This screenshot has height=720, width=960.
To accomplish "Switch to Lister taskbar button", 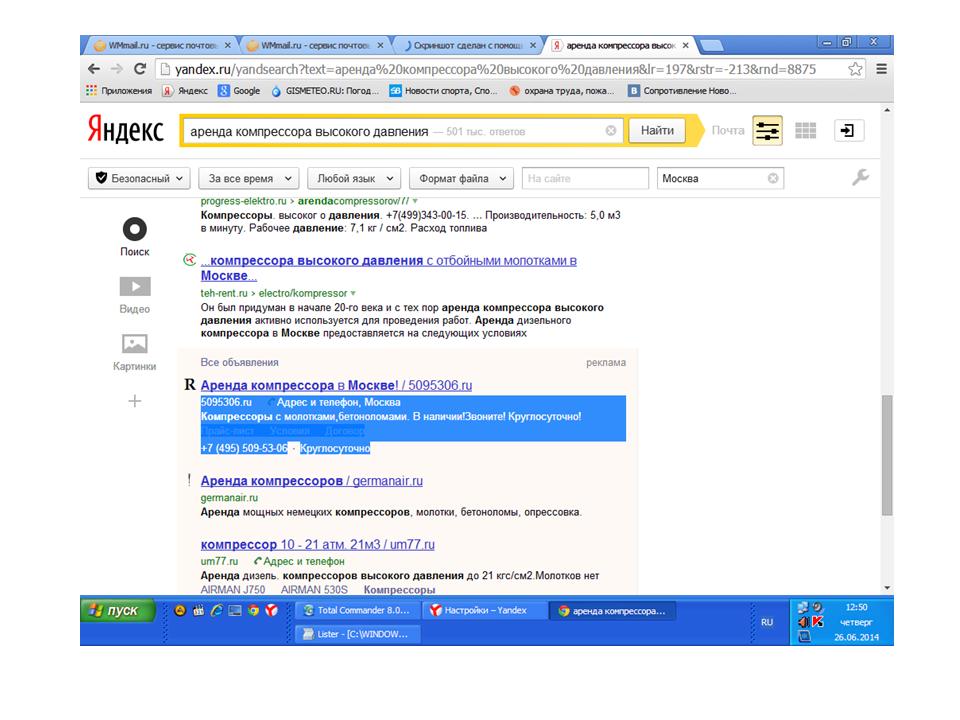I will [x=359, y=634].
